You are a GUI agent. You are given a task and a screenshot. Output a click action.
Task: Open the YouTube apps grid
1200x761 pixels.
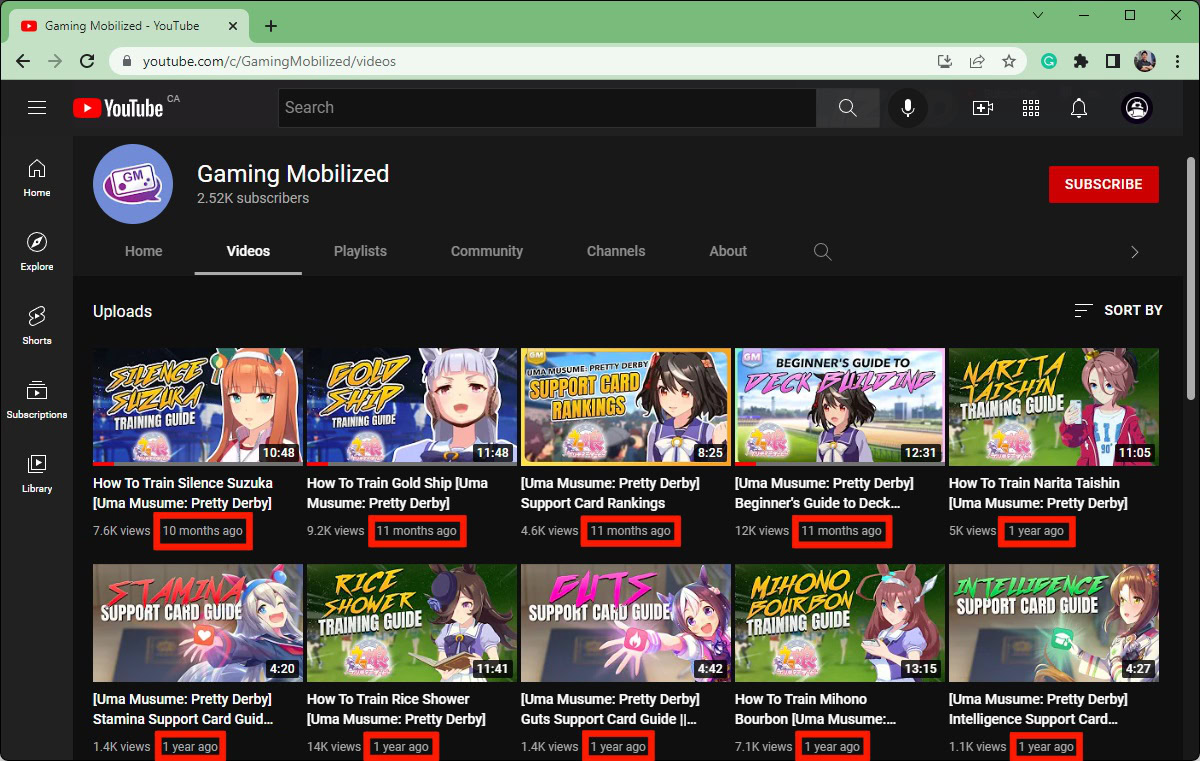[x=1031, y=108]
